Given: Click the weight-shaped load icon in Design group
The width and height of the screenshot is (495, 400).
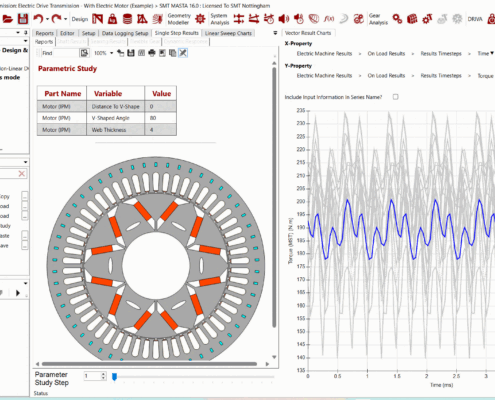Looking at the screenshot, I should [x=112, y=19].
